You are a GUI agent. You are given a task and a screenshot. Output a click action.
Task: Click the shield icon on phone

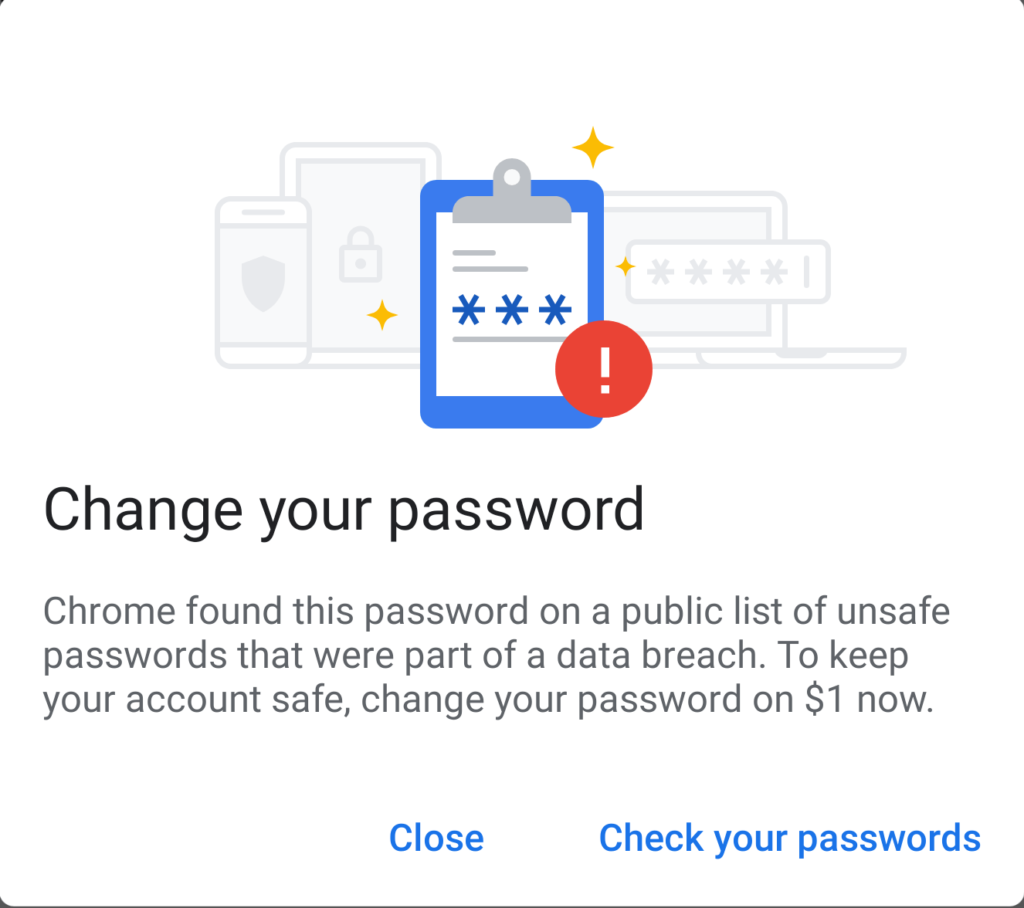263,284
